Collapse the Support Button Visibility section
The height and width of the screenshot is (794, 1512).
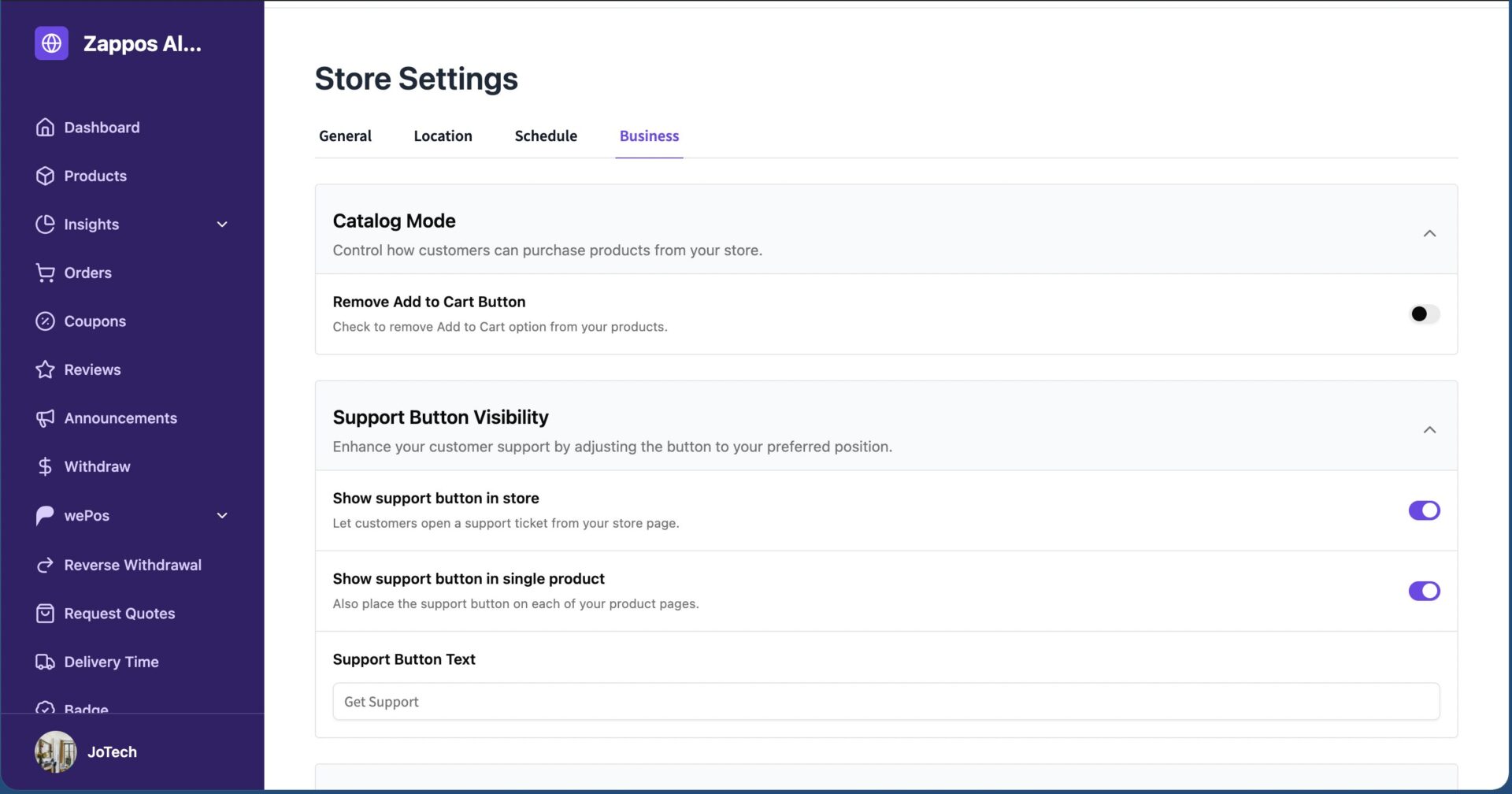click(1429, 430)
